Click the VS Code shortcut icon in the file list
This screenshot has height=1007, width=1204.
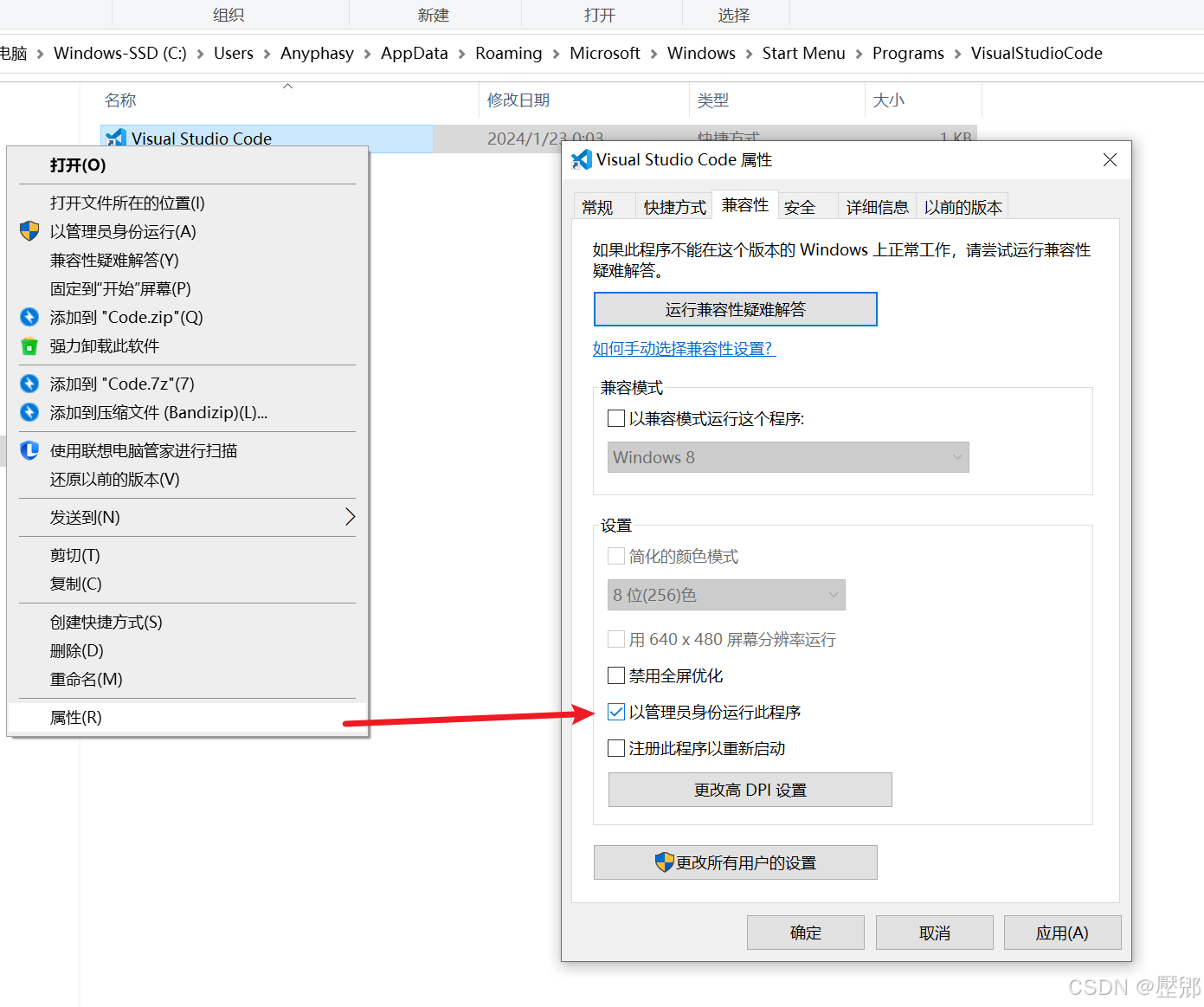point(116,139)
